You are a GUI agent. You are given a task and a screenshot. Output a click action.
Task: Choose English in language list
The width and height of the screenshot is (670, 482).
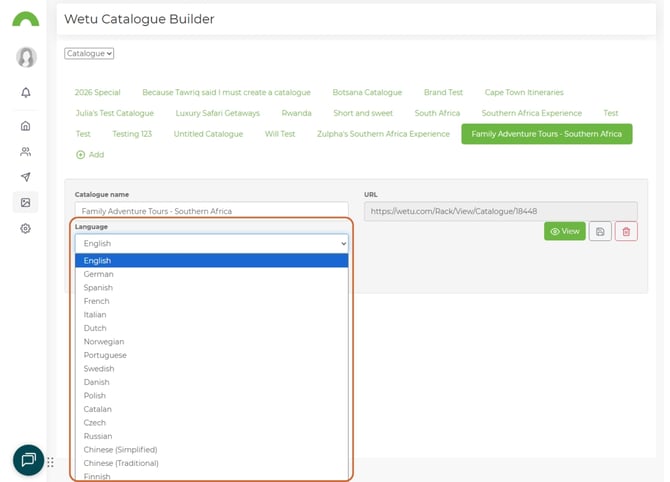(212, 260)
